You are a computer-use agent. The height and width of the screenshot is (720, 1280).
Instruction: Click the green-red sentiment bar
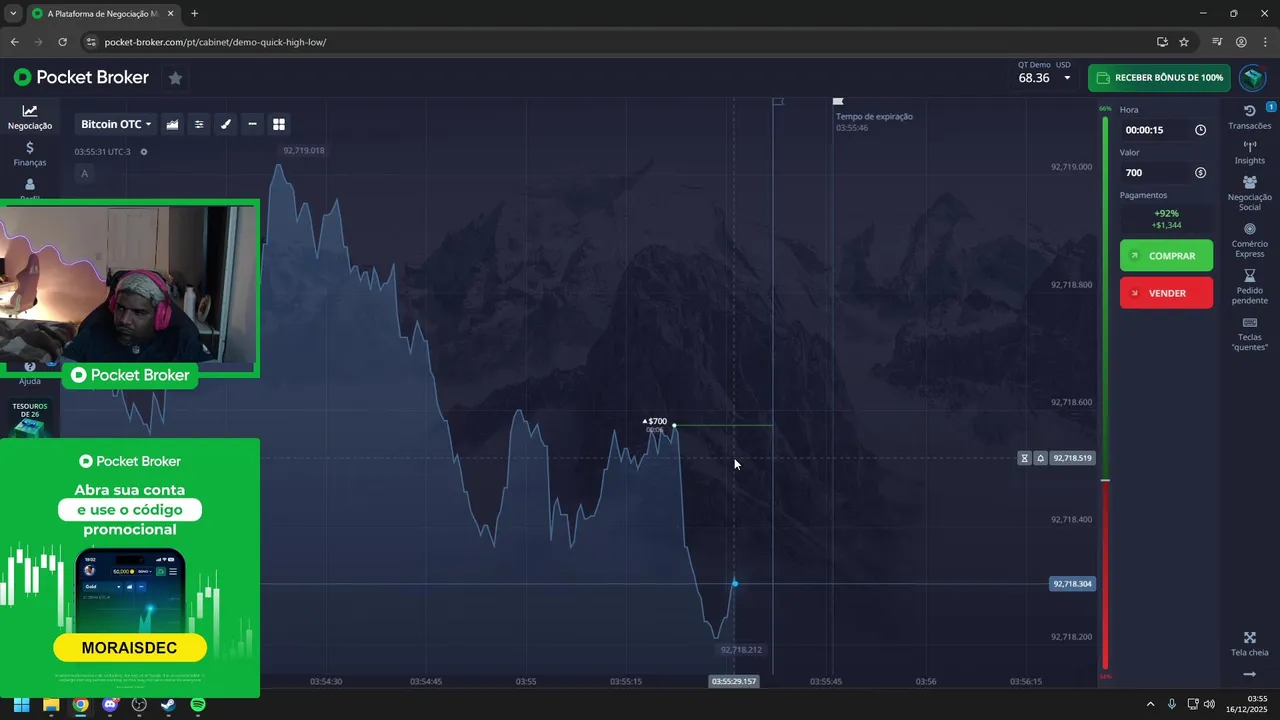pos(1105,393)
